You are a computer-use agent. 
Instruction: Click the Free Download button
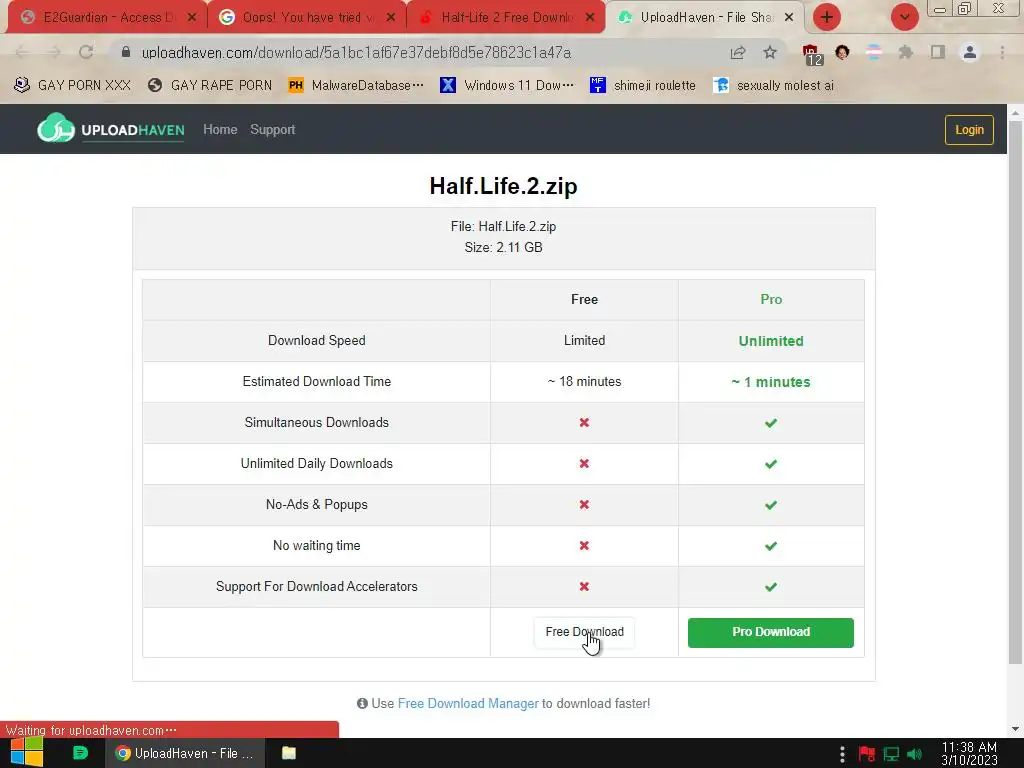(584, 632)
